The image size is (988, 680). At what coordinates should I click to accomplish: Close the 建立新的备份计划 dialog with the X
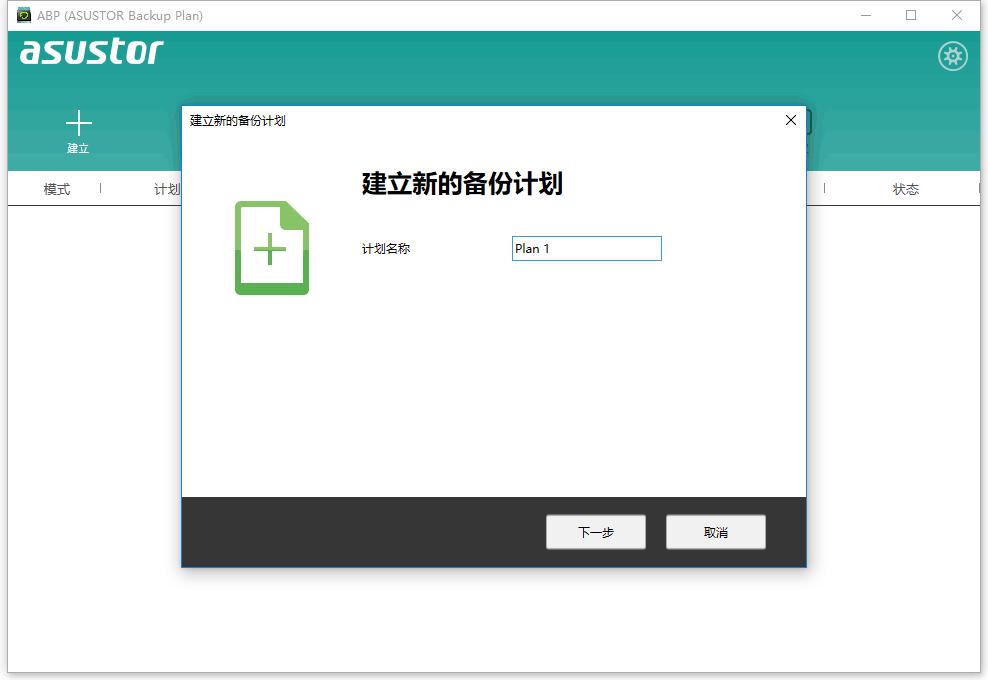click(791, 120)
